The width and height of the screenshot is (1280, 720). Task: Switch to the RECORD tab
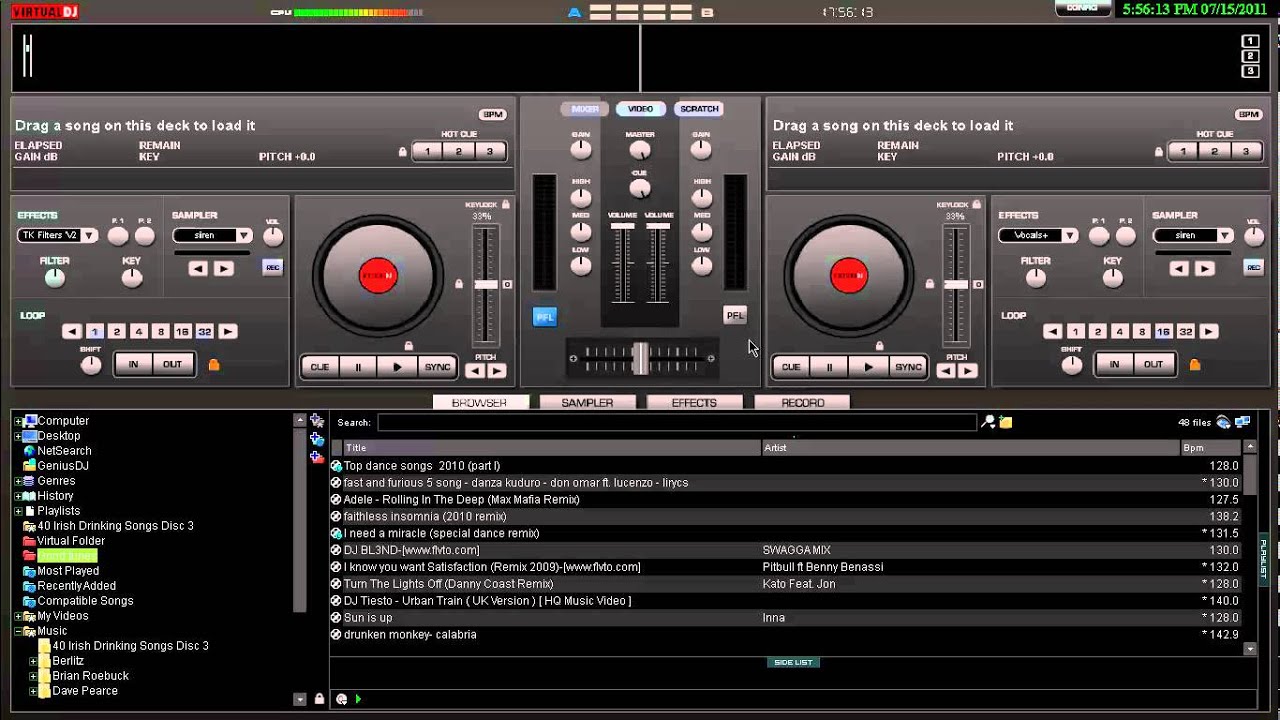coord(802,403)
